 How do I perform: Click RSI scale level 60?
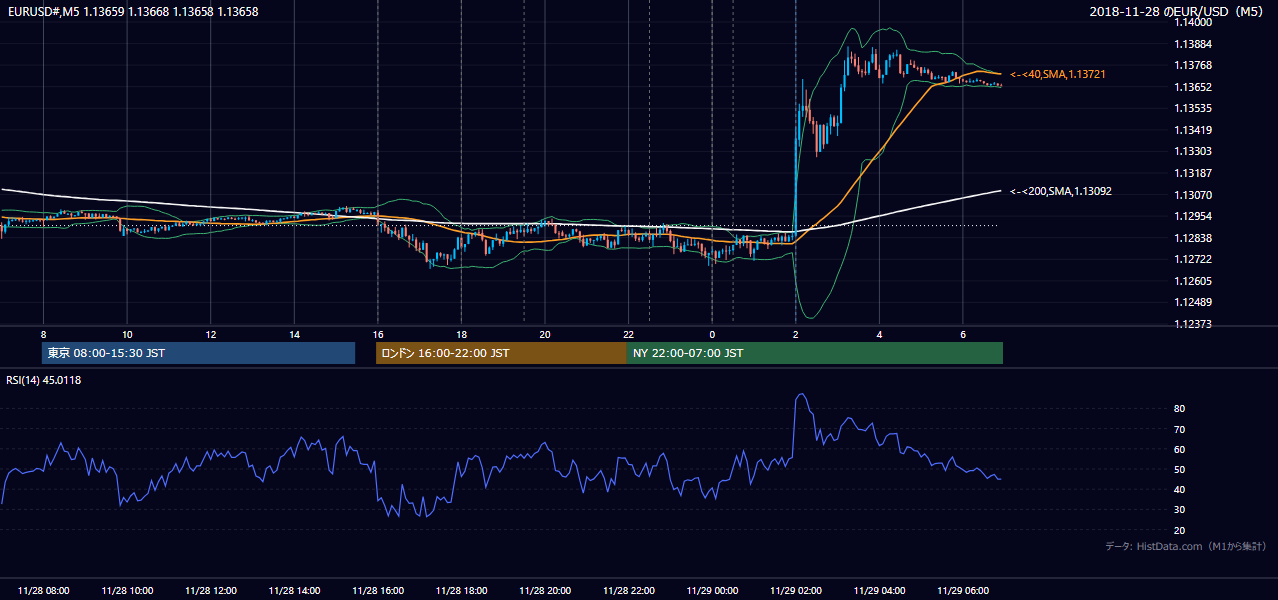[1180, 449]
